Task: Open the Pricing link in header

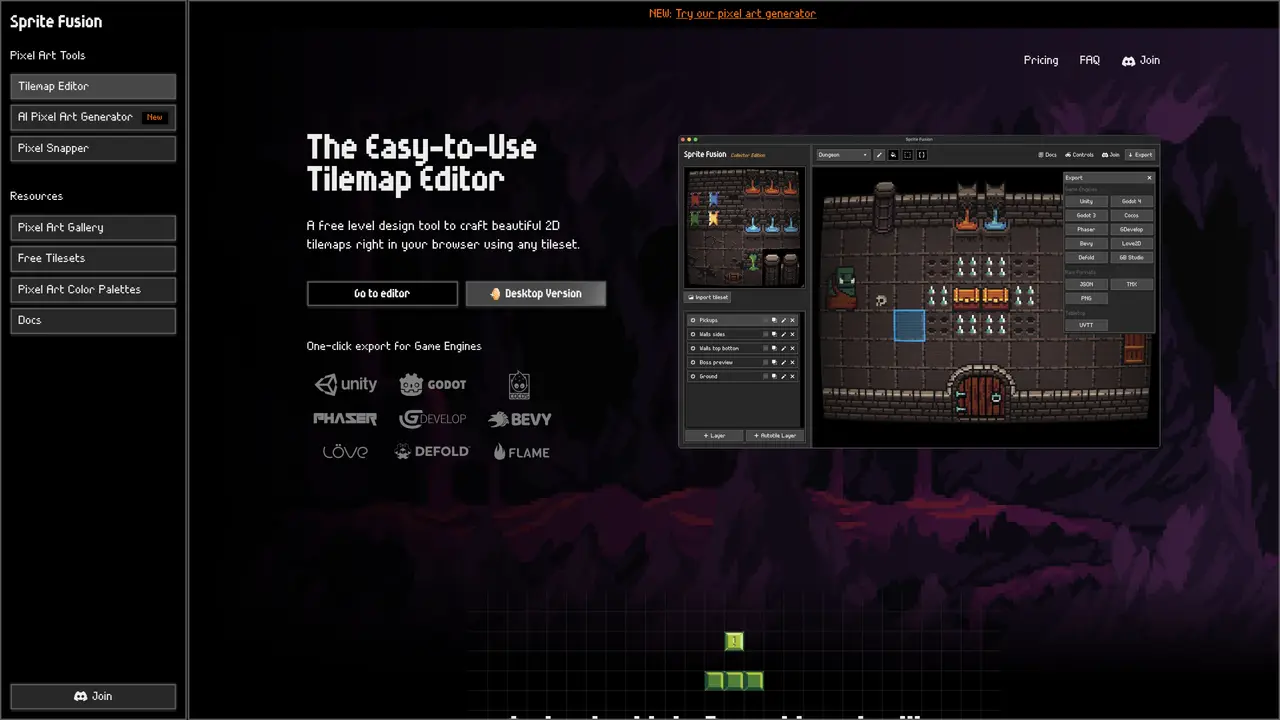Action: (1041, 60)
